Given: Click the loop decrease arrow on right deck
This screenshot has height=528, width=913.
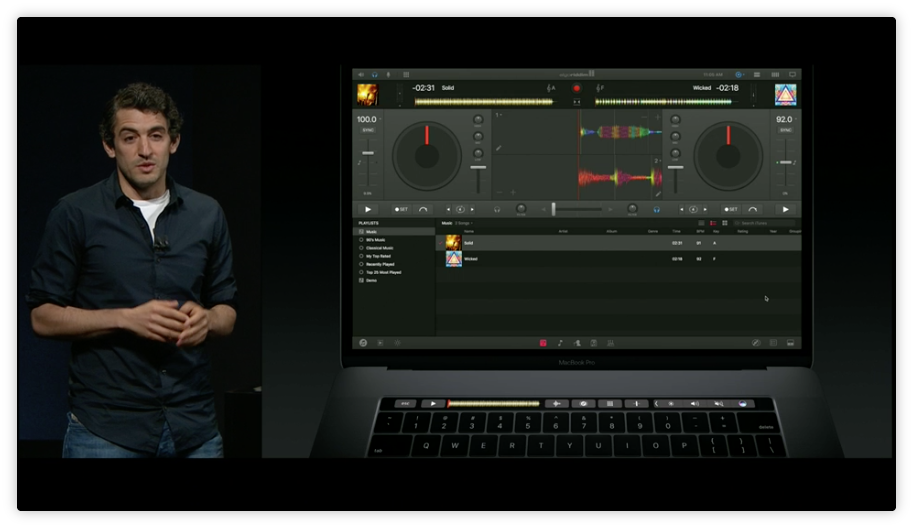Looking at the screenshot, I should tap(681, 210).
